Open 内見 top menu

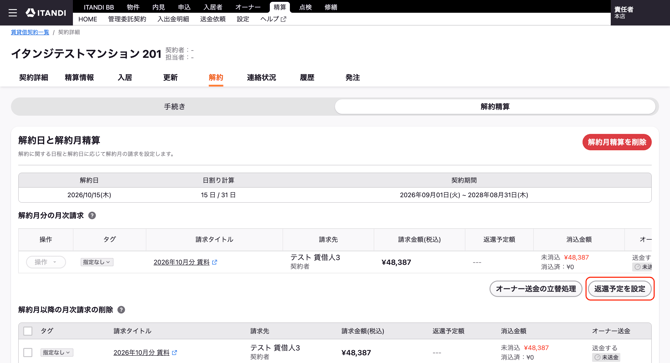coord(159,7)
